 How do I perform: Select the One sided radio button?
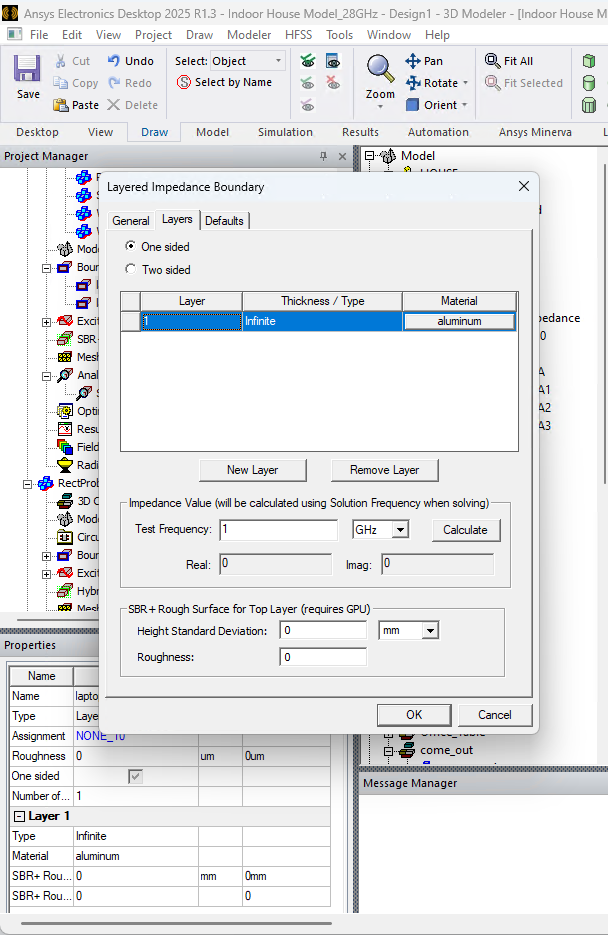tap(131, 246)
